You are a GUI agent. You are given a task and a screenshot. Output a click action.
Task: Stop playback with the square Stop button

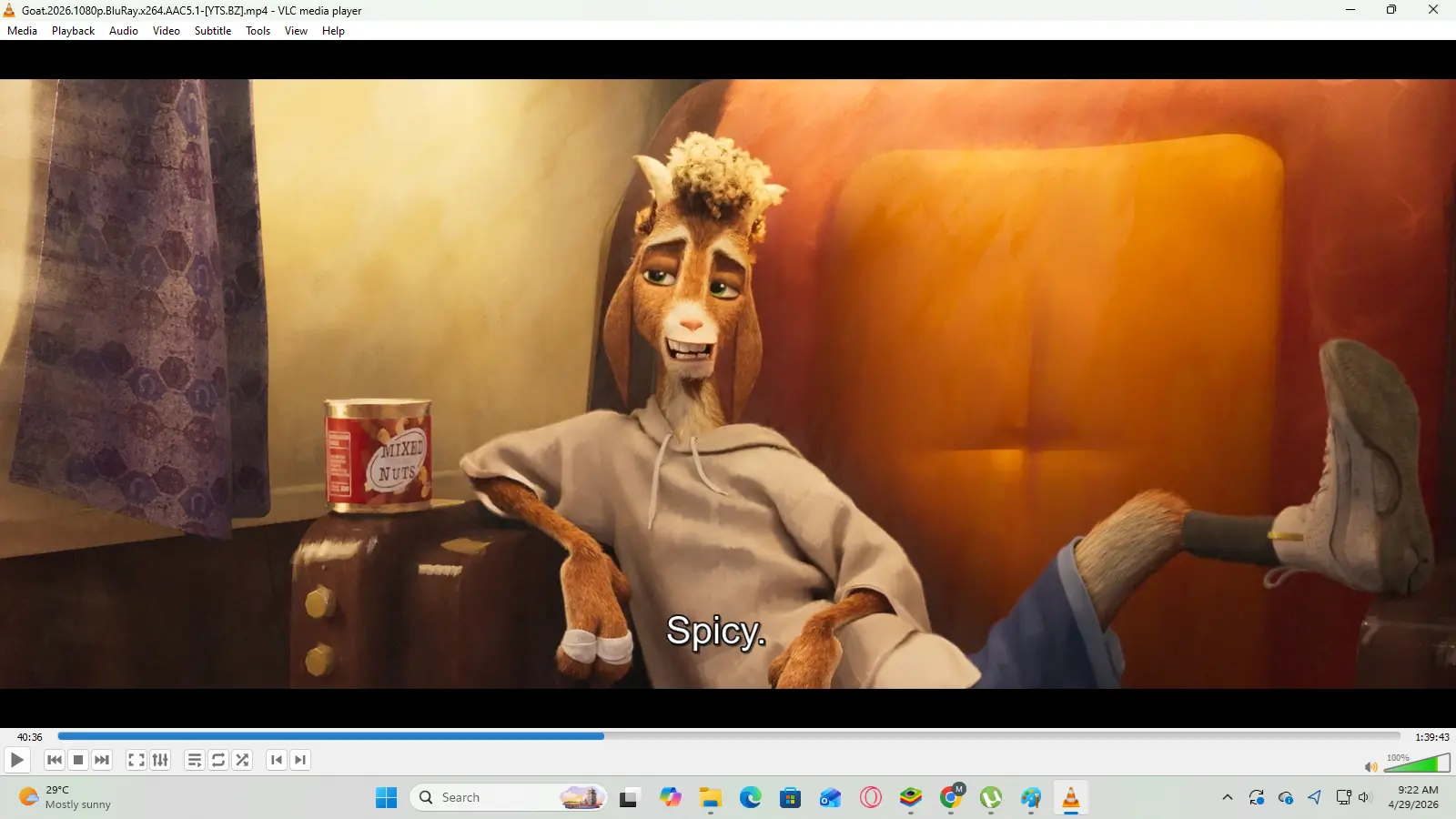coord(78,760)
